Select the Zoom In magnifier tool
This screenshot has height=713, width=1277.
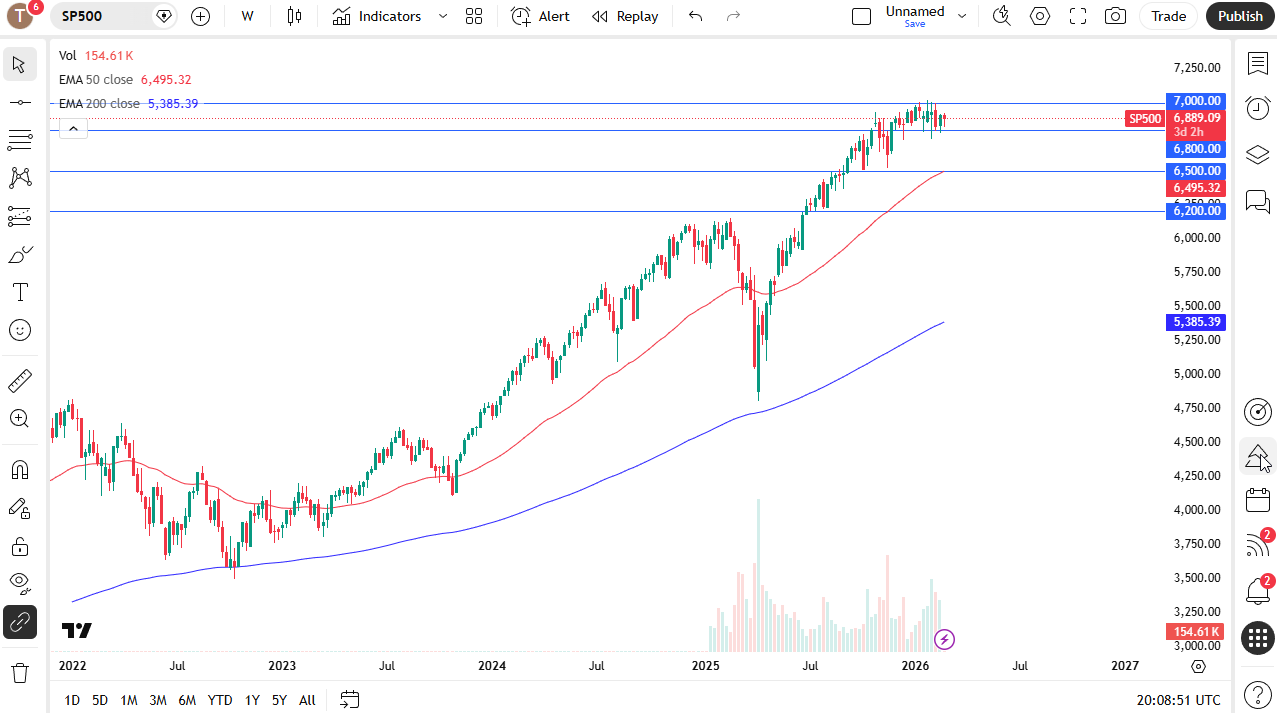coord(19,419)
